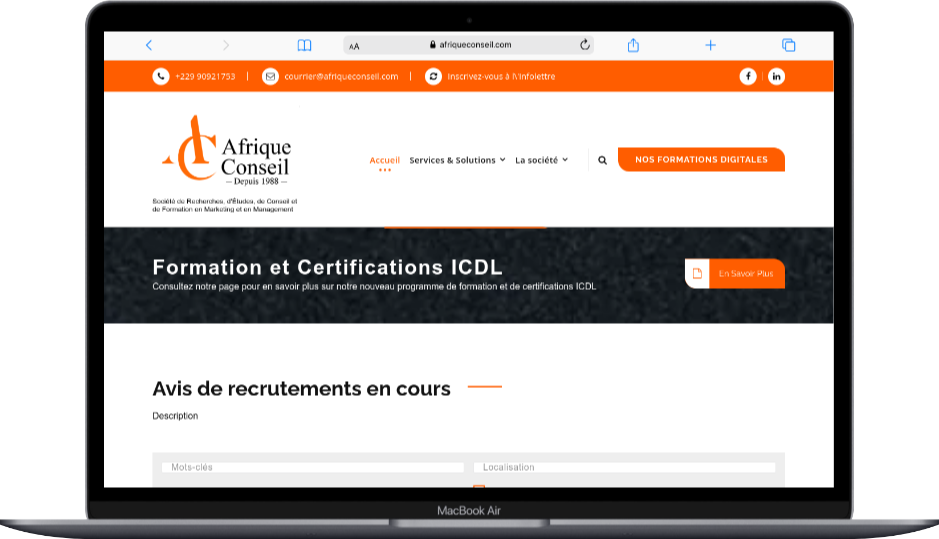Focus the Localisation search field

click(625, 467)
